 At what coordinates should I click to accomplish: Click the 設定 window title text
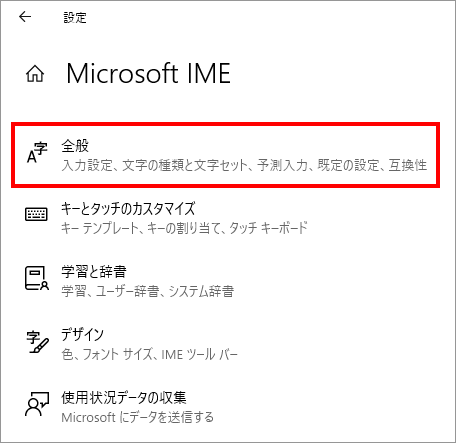[75, 18]
